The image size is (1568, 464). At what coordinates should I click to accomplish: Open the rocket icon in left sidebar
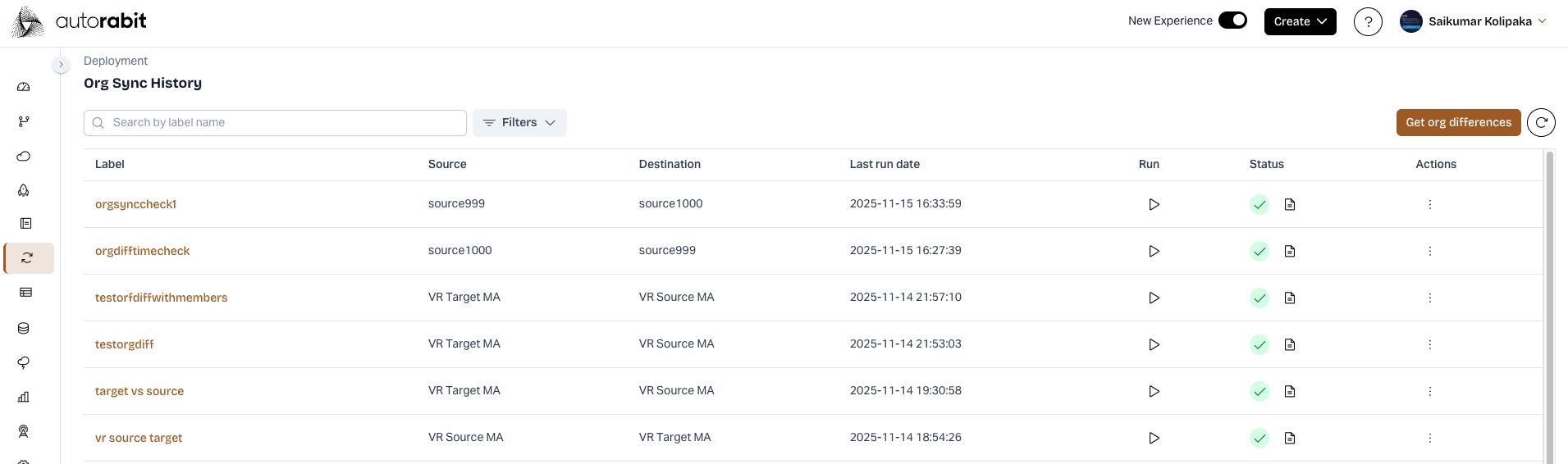click(x=24, y=190)
